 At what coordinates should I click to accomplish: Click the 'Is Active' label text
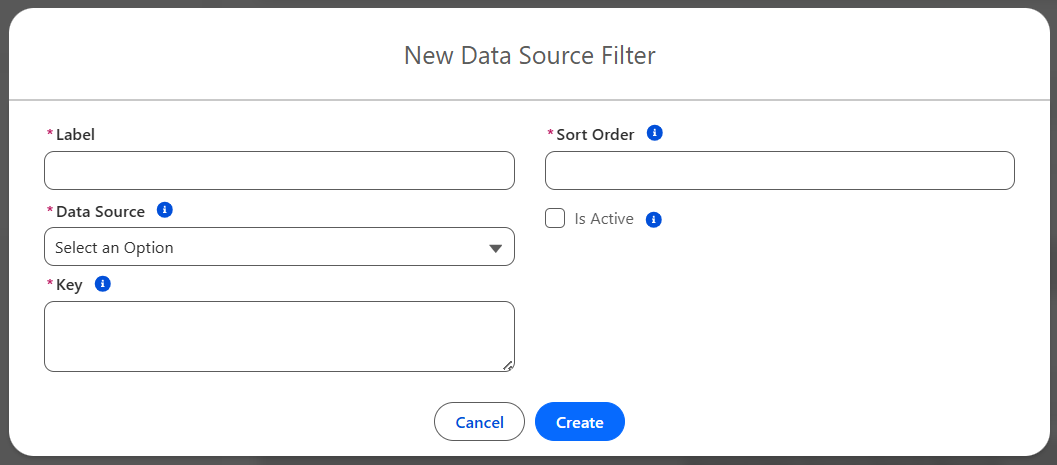tap(604, 219)
